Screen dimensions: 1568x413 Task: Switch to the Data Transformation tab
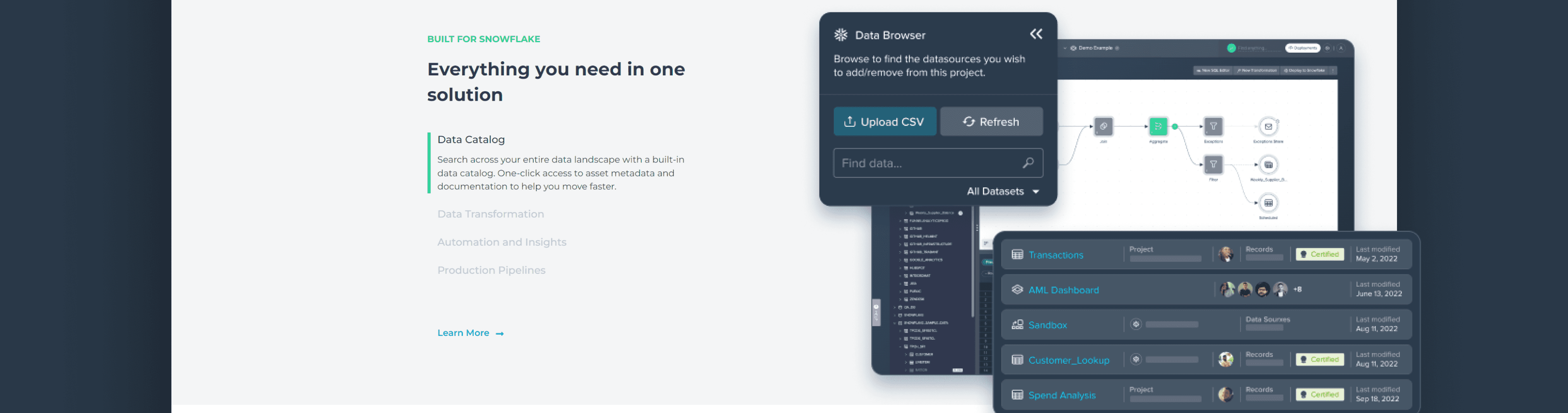pyautogui.click(x=490, y=215)
